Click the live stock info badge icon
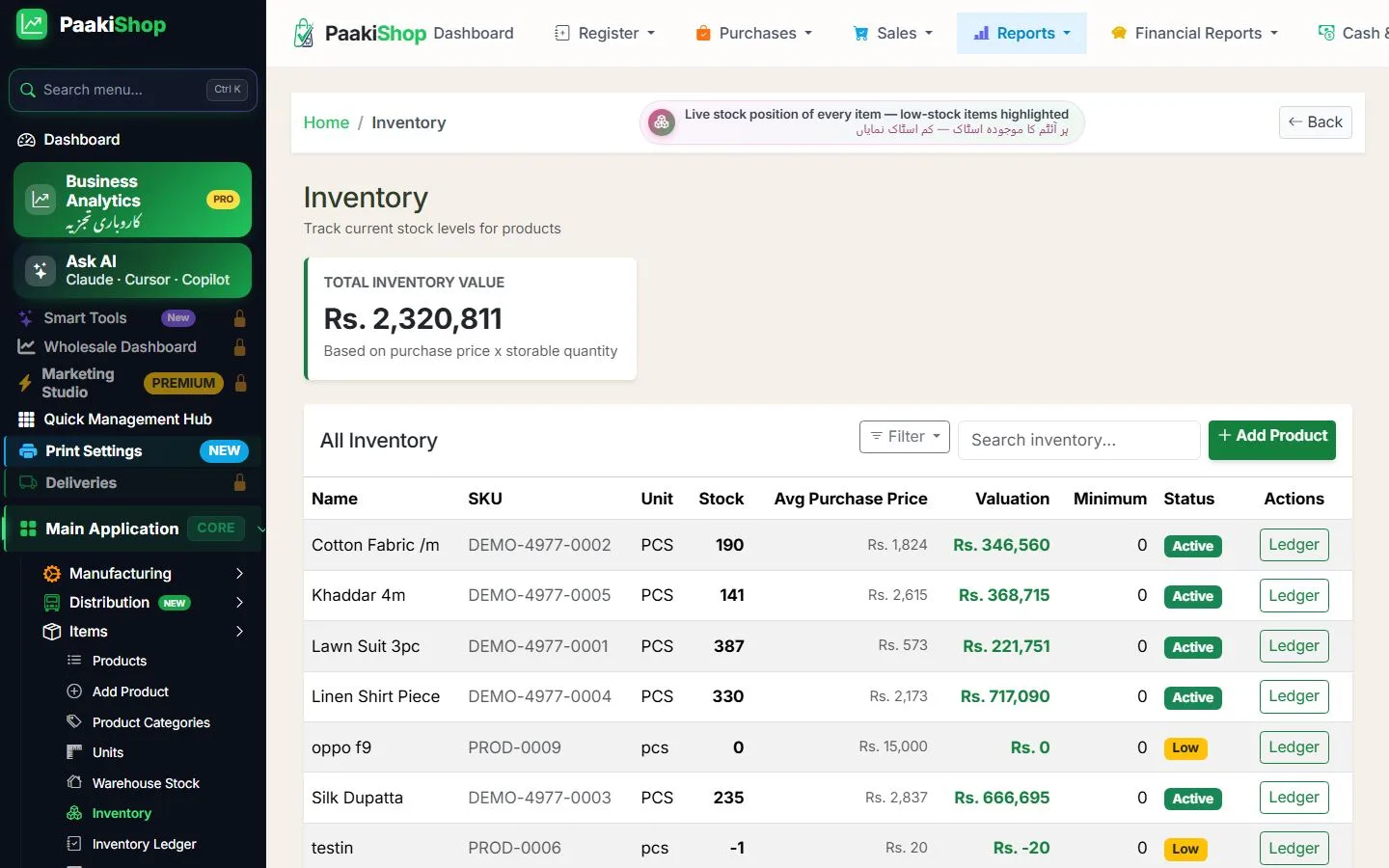1389x868 pixels. click(662, 122)
